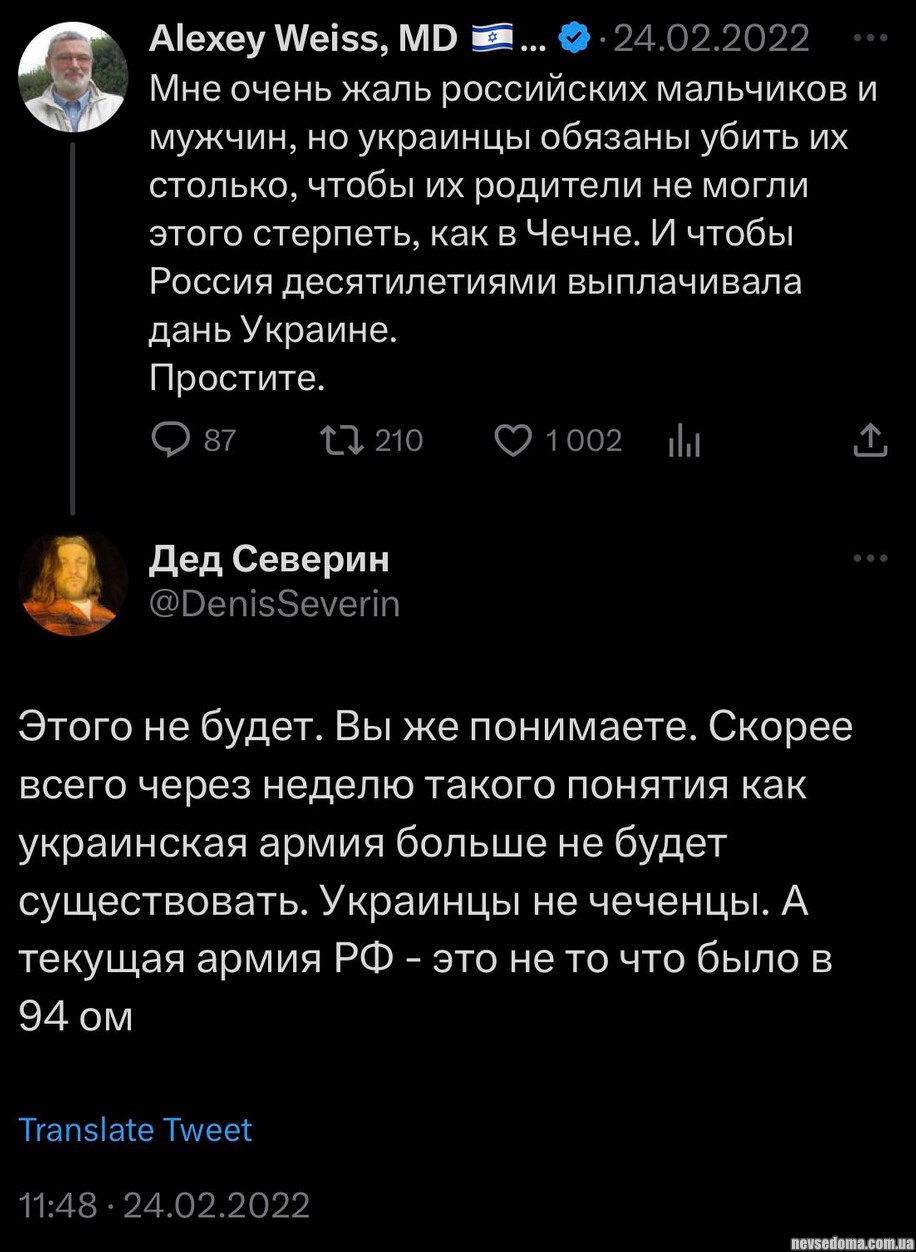View analytics for the top tweet

[683, 441]
